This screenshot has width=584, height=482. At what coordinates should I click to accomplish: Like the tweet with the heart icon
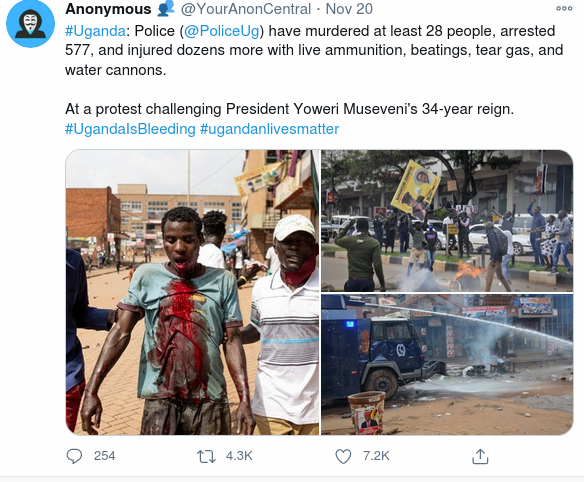pyautogui.click(x=343, y=456)
